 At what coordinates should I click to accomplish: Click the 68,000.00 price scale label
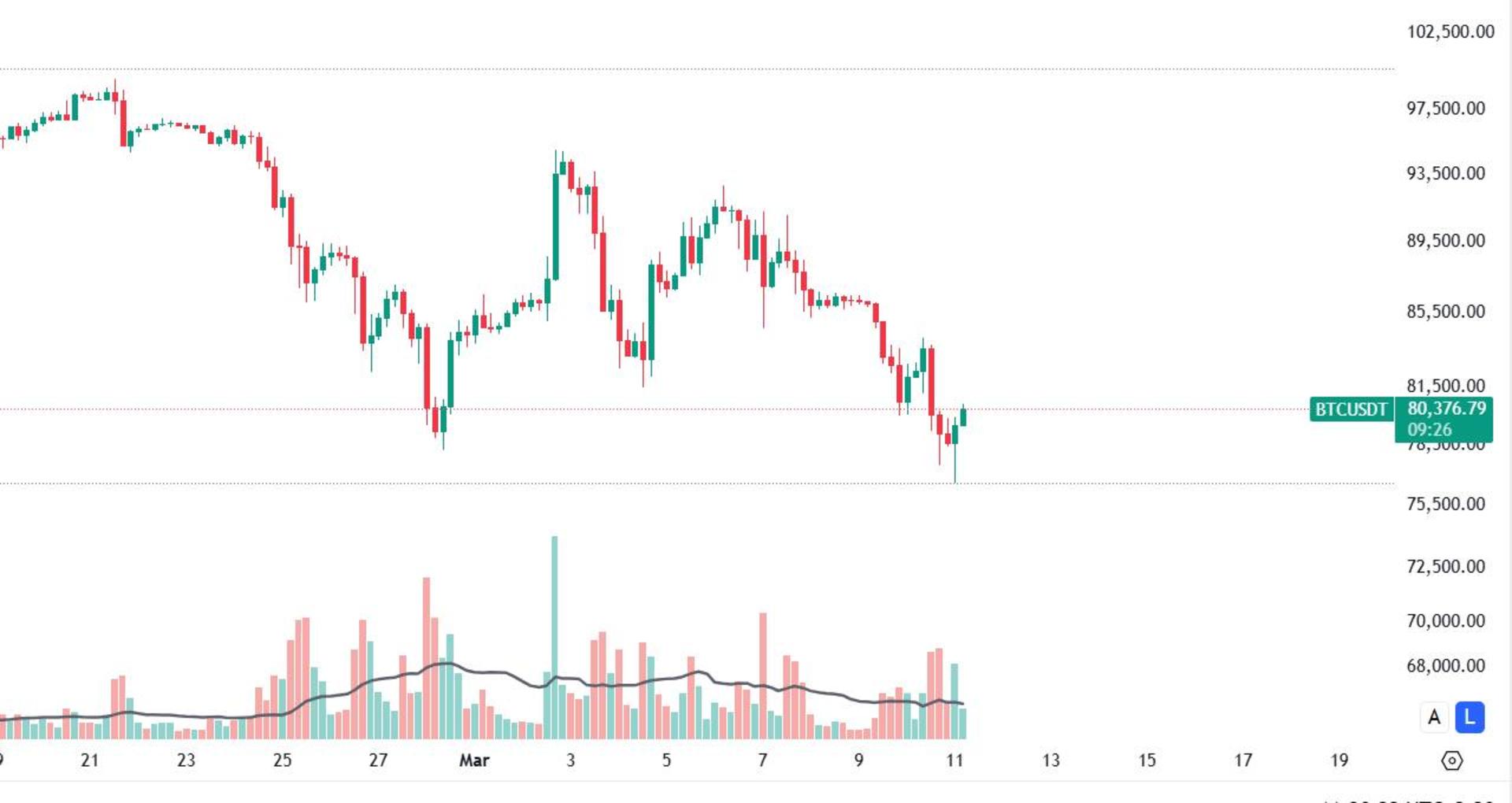pos(1446,666)
